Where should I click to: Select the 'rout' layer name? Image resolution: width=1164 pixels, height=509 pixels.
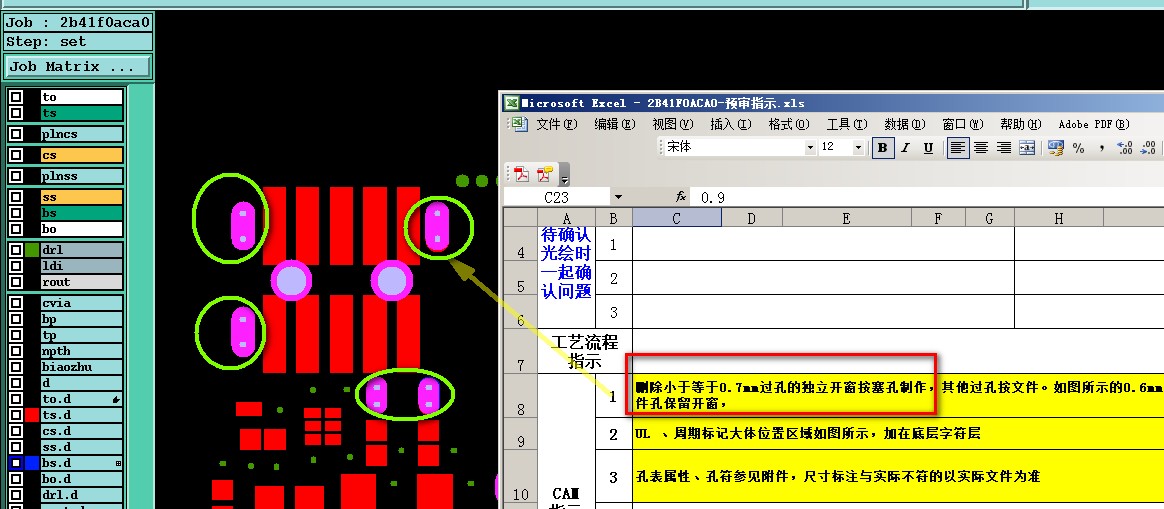(x=82, y=282)
